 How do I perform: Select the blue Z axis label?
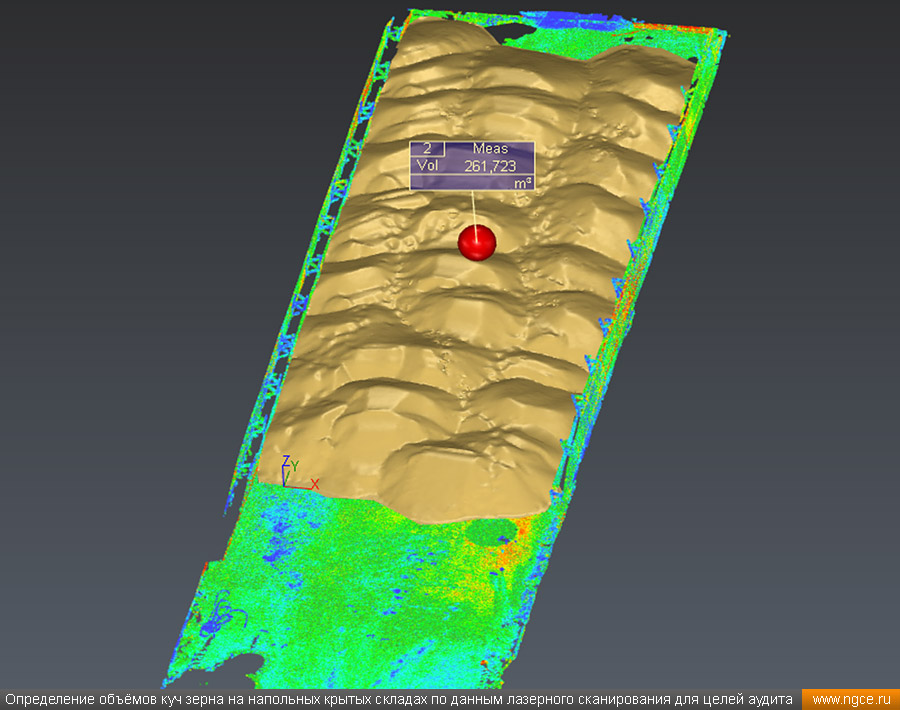(x=285, y=461)
